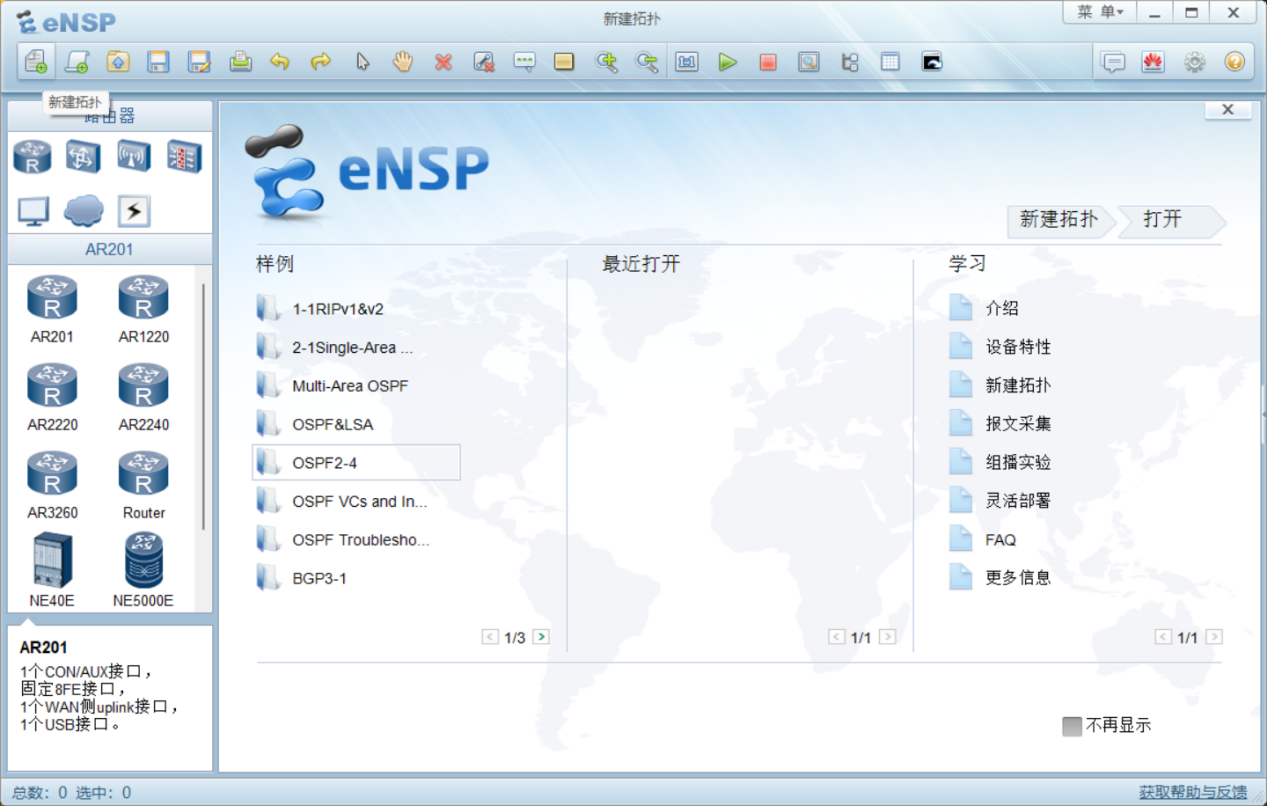Click the red X delete icon
The height and width of the screenshot is (806, 1267).
(443, 62)
